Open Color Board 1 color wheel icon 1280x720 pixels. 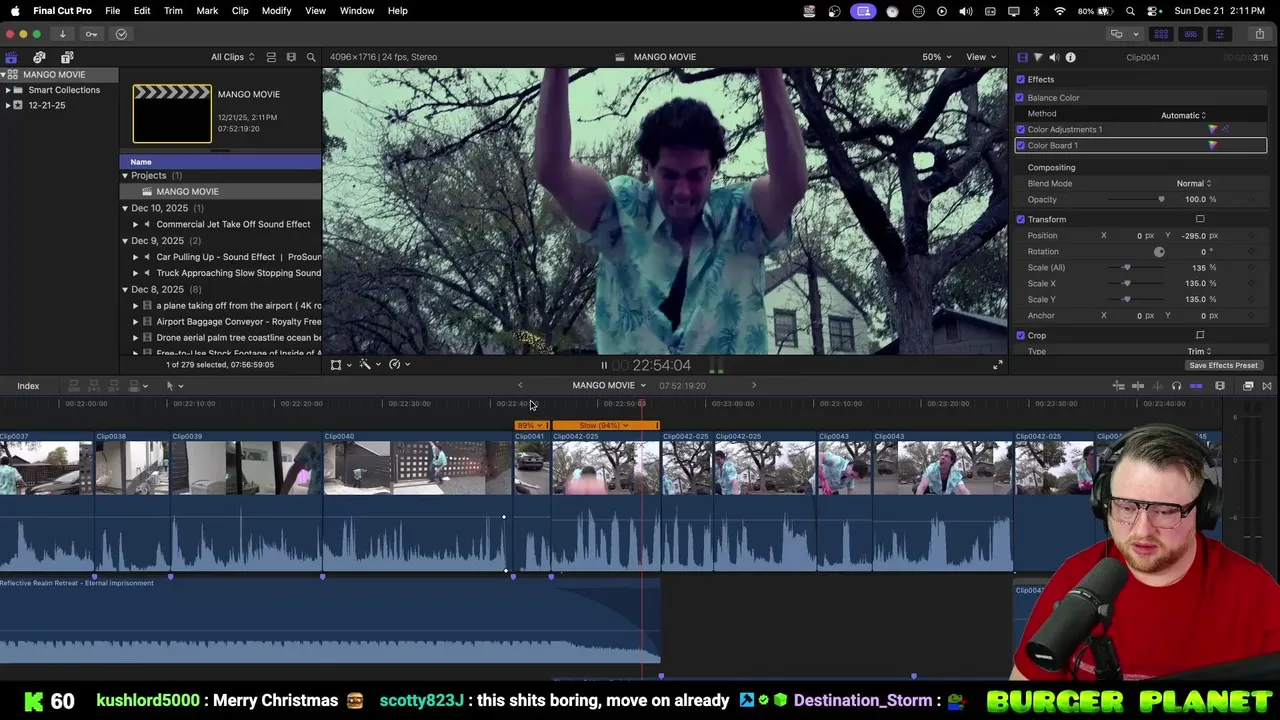(x=1213, y=146)
